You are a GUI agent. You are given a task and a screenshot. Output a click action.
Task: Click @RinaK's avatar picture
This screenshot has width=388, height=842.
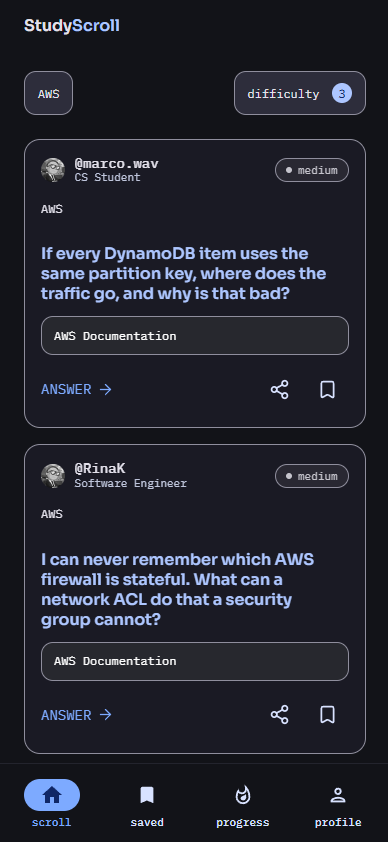click(53, 476)
